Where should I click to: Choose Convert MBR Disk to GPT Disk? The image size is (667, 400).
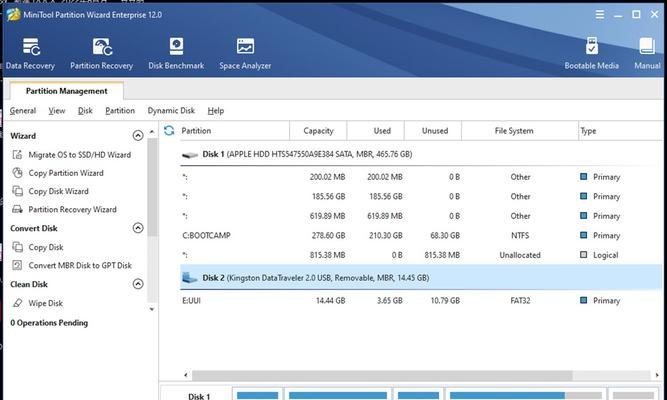80,266
